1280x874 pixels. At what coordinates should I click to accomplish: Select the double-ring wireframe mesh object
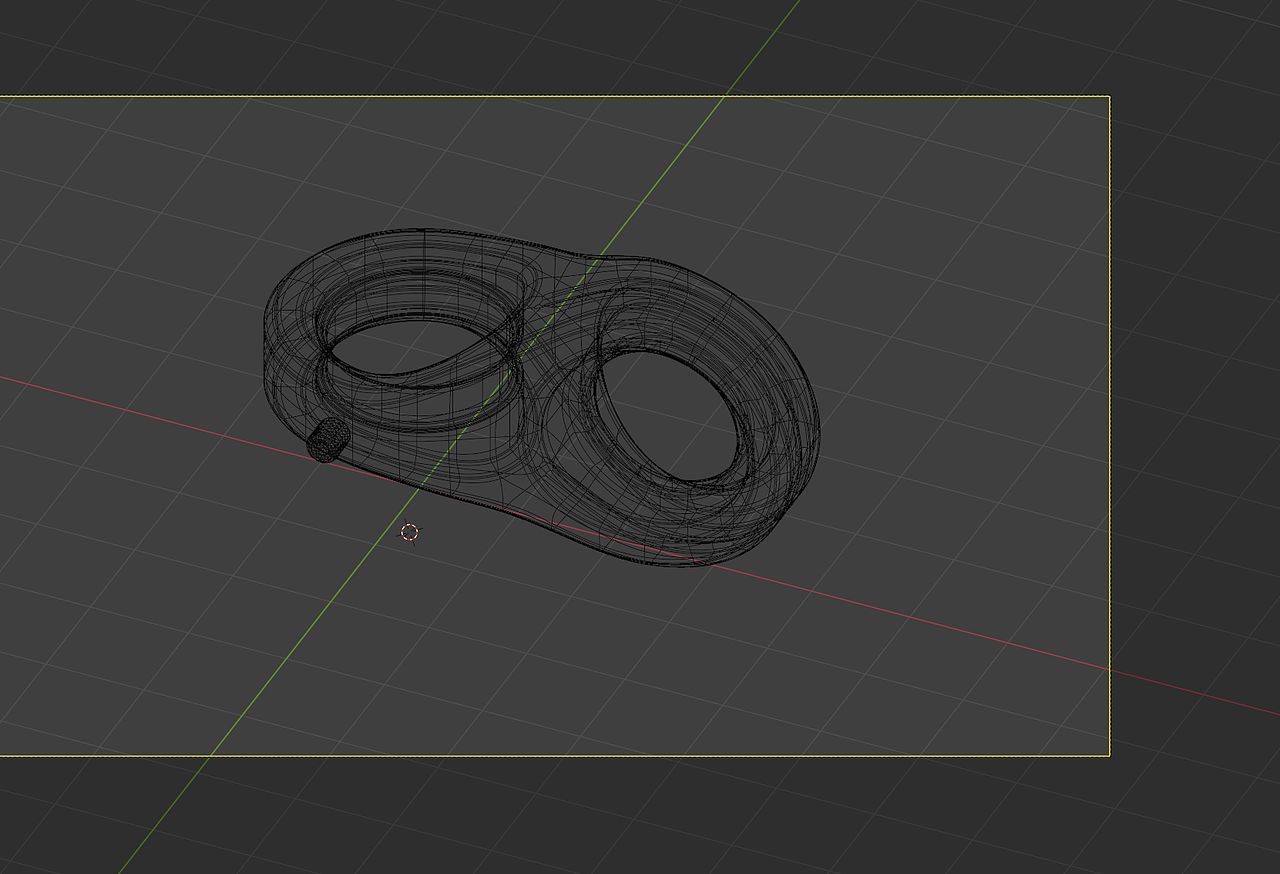(541, 398)
